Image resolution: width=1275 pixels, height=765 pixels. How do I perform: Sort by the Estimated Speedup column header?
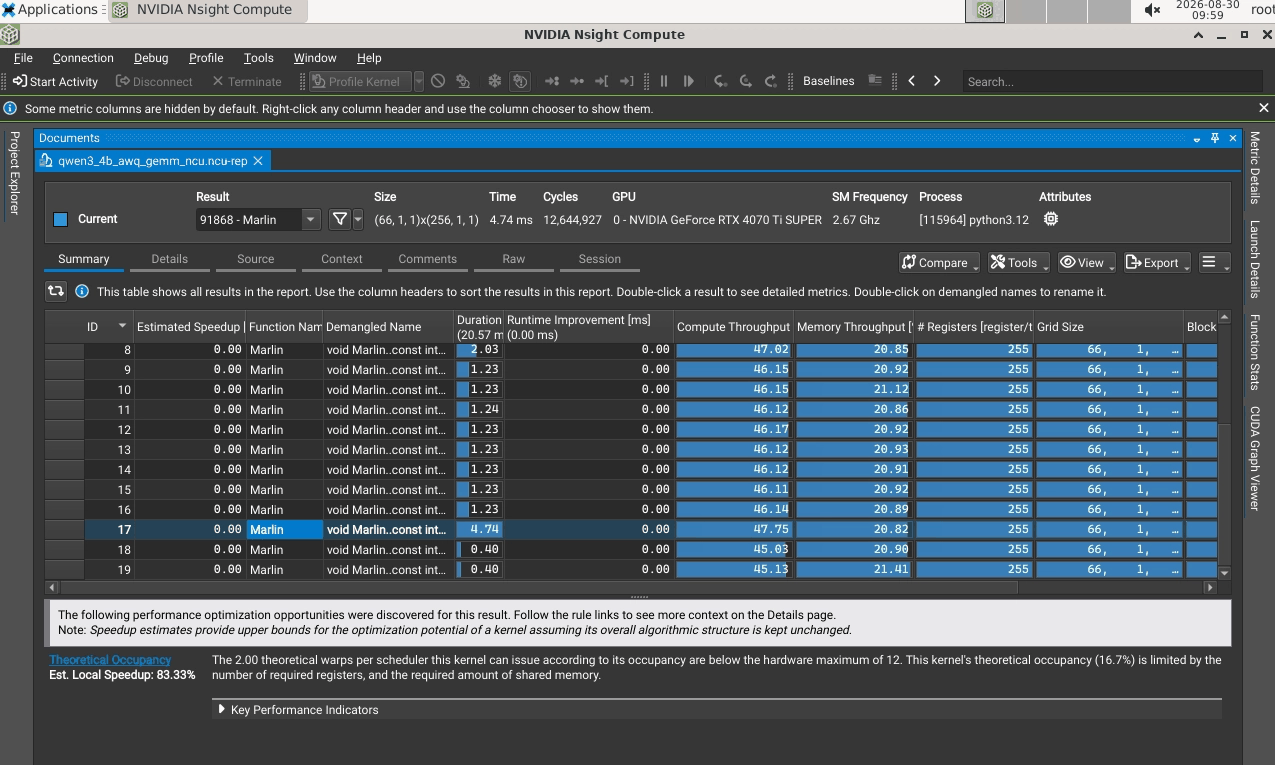tap(189, 327)
